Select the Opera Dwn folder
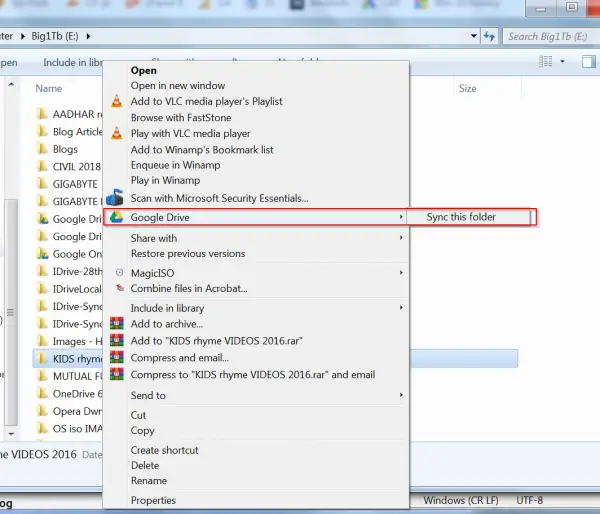This screenshot has width=600, height=514. pyautogui.click(x=77, y=411)
